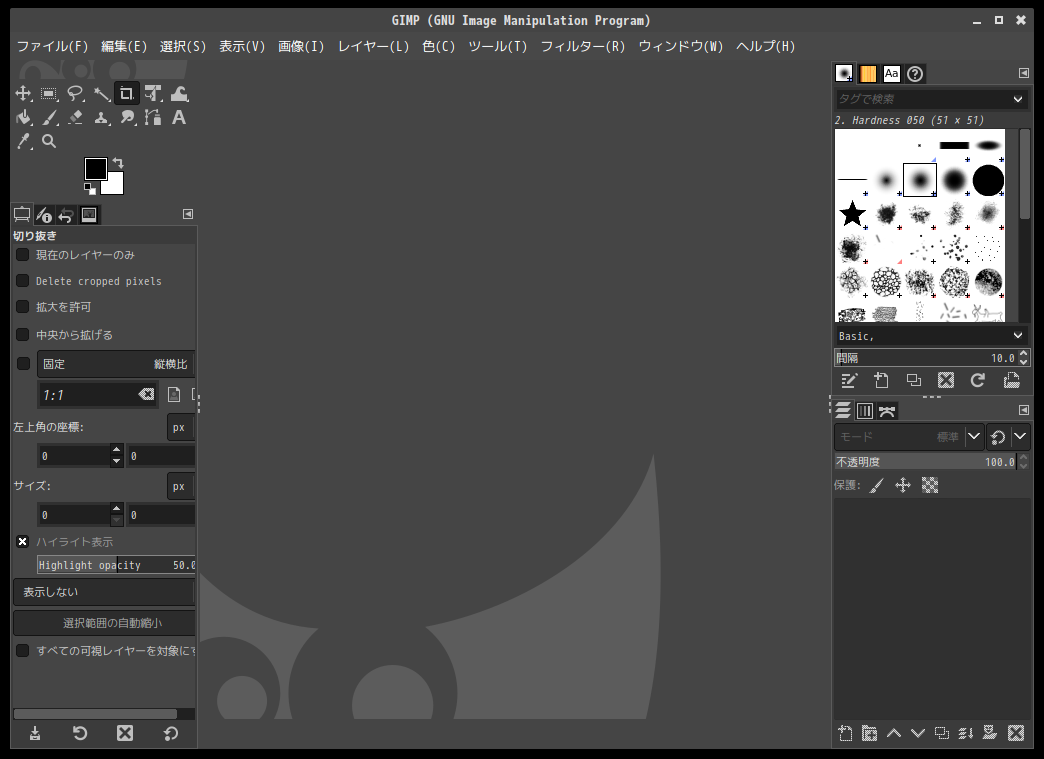Toggle the 固定 fixed aspect checkbox
1044x759 pixels.
pos(23,363)
